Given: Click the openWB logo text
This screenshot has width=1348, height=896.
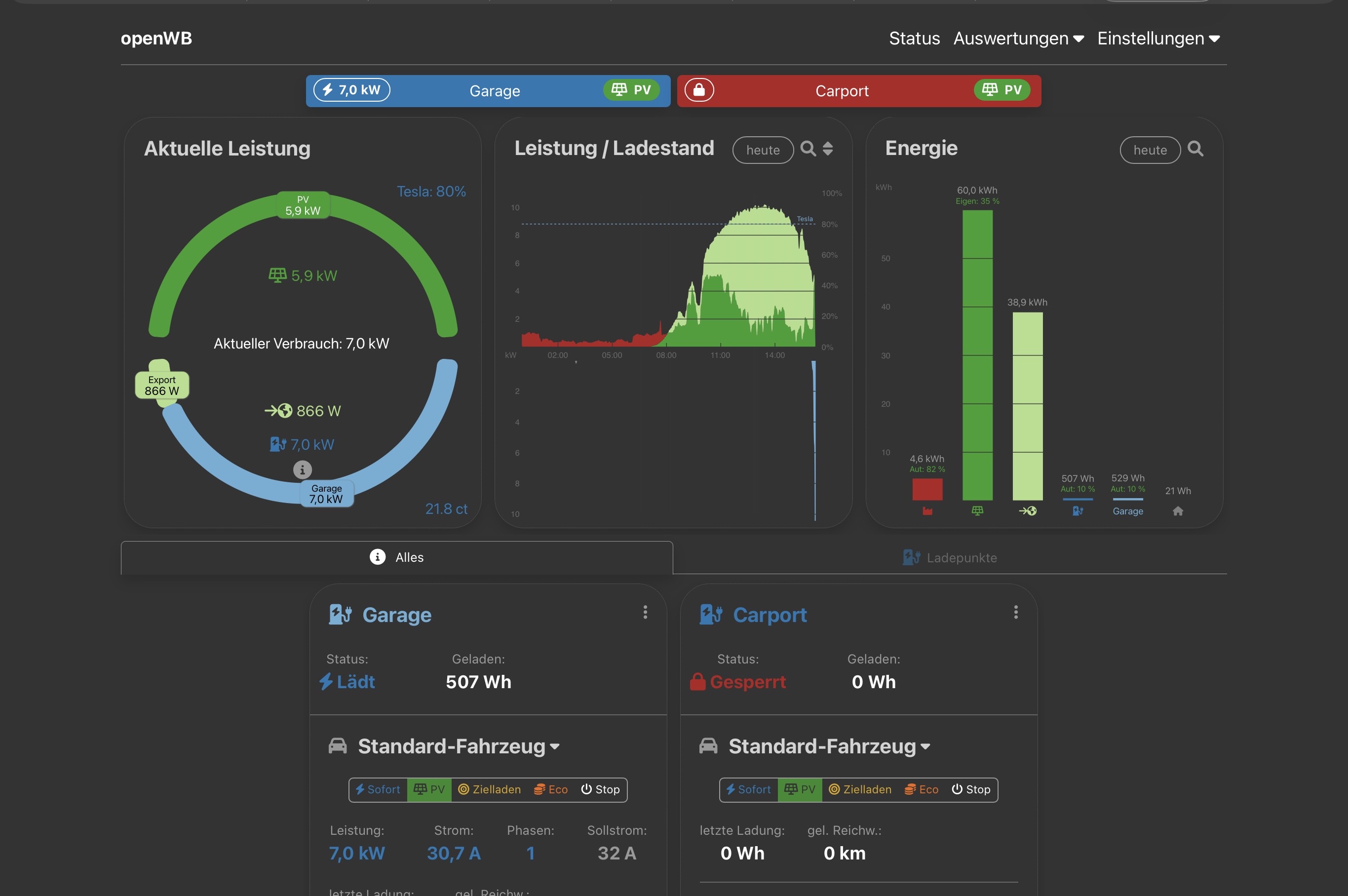Looking at the screenshot, I should click(156, 39).
